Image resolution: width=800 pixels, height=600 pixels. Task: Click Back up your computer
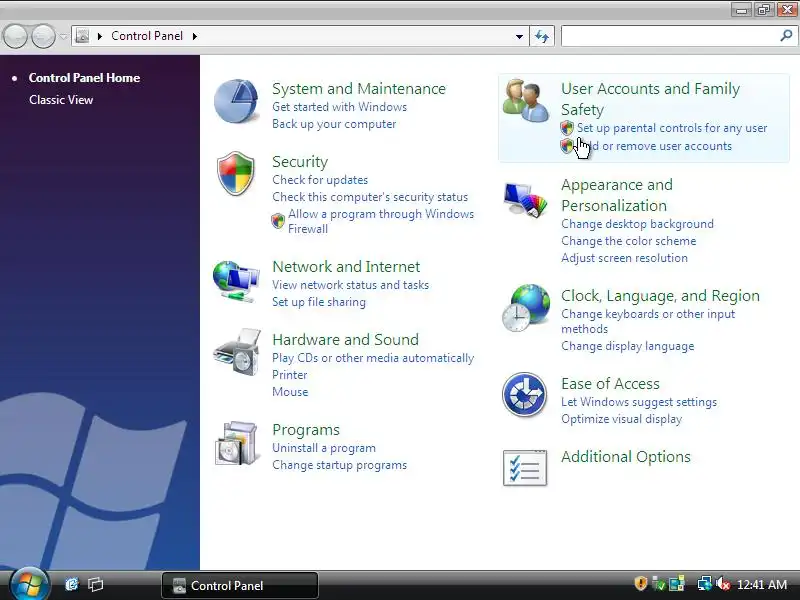click(x=334, y=124)
